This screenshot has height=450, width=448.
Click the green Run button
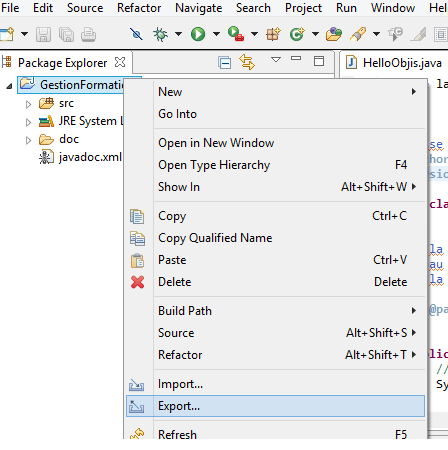[x=198, y=34]
